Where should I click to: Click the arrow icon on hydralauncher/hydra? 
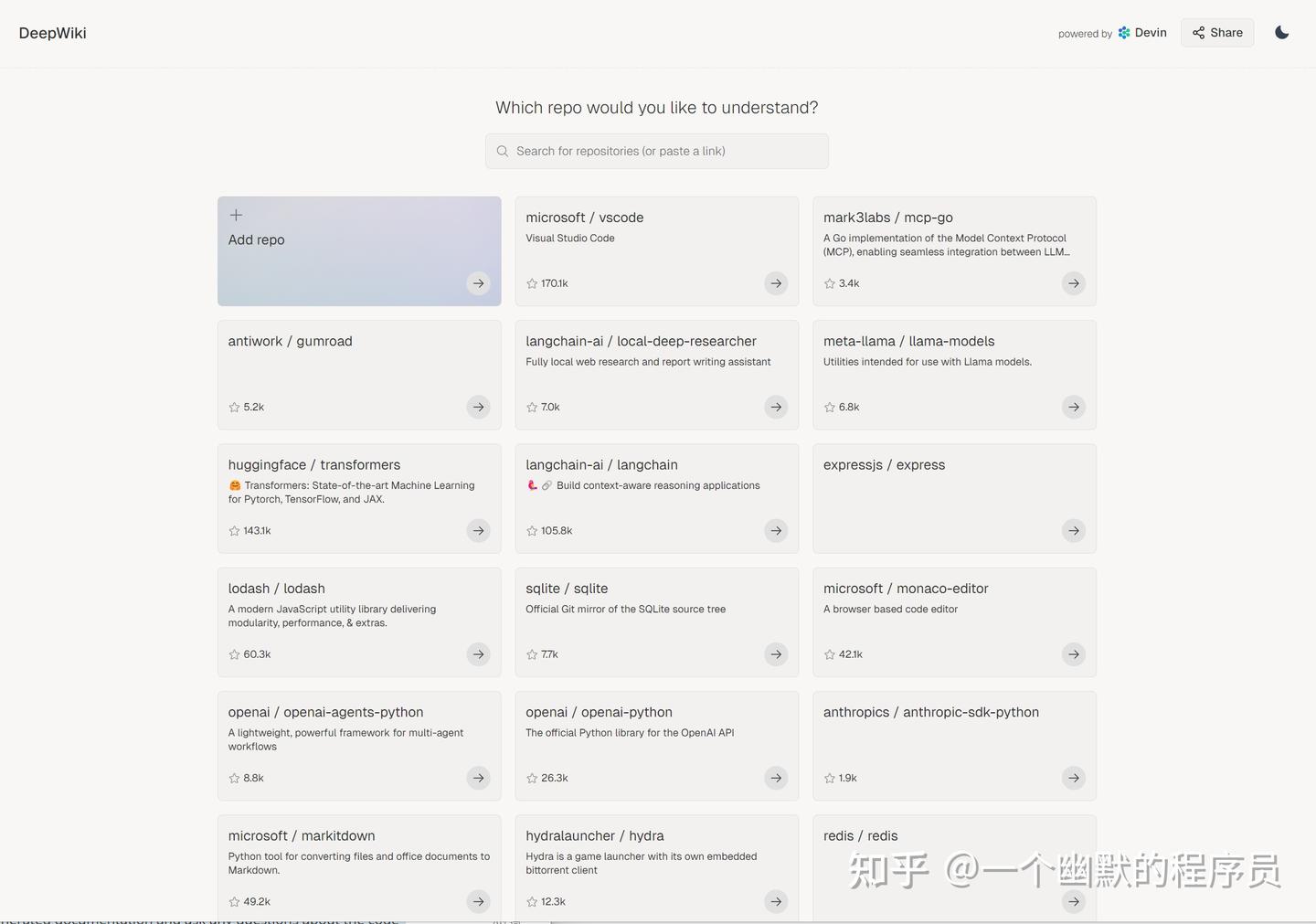click(x=775, y=901)
